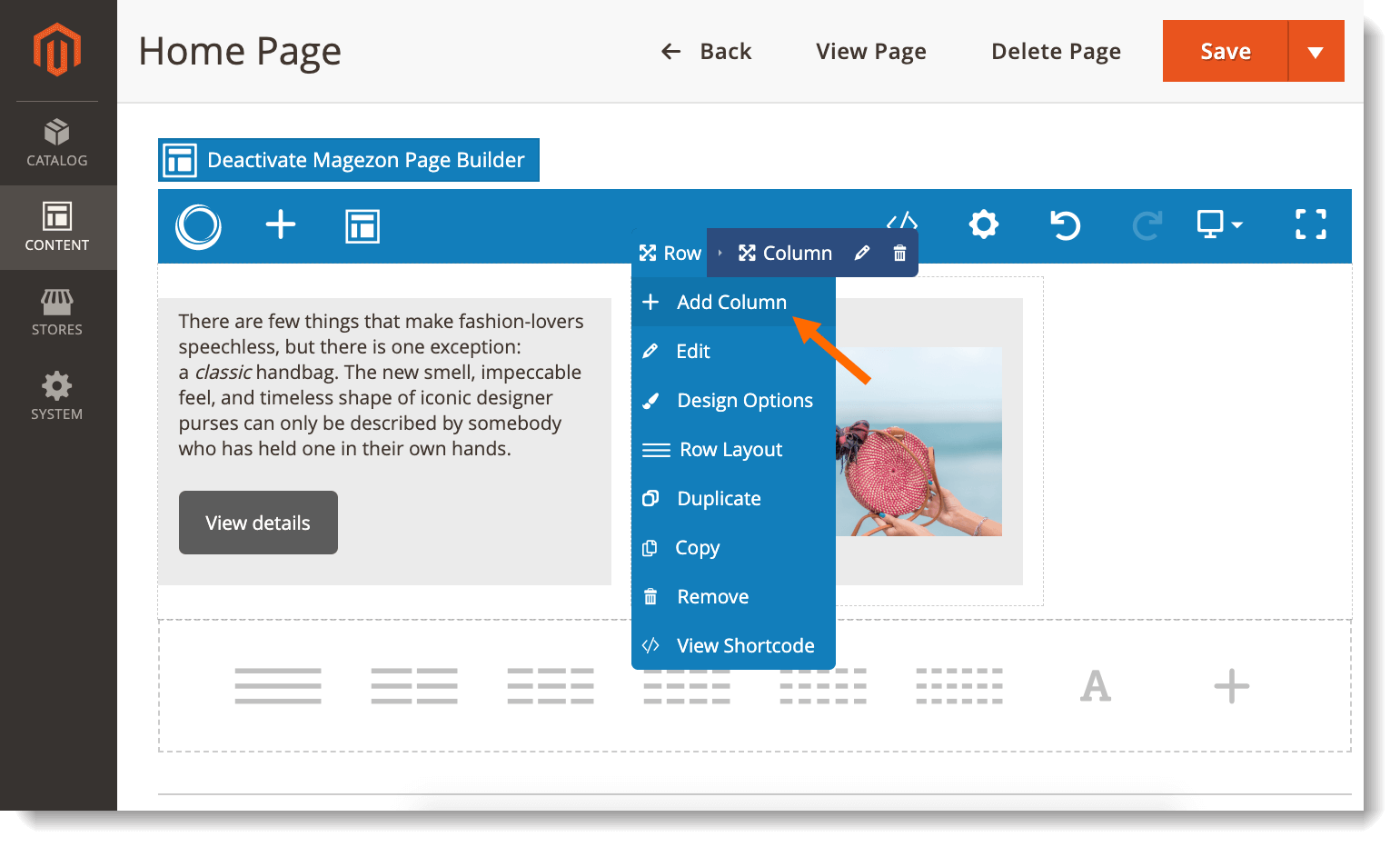Viewport: 1400px width, 847px height.
Task: Expand the Row breadcrumb chevron
Action: click(720, 253)
